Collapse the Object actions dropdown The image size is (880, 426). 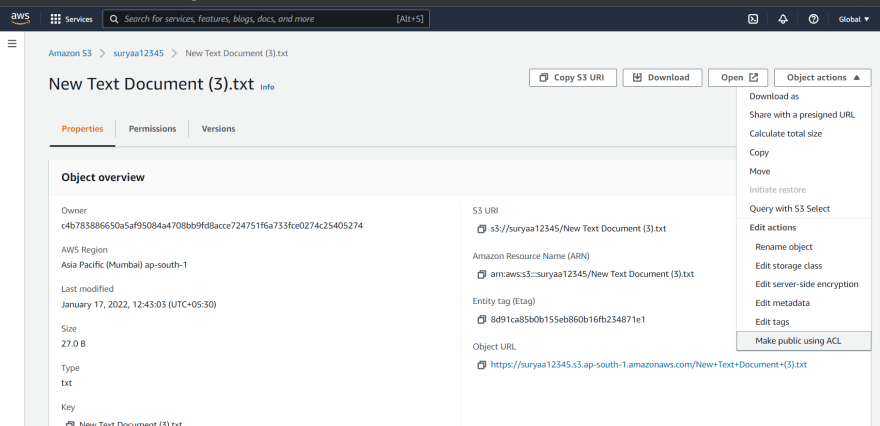coord(822,77)
